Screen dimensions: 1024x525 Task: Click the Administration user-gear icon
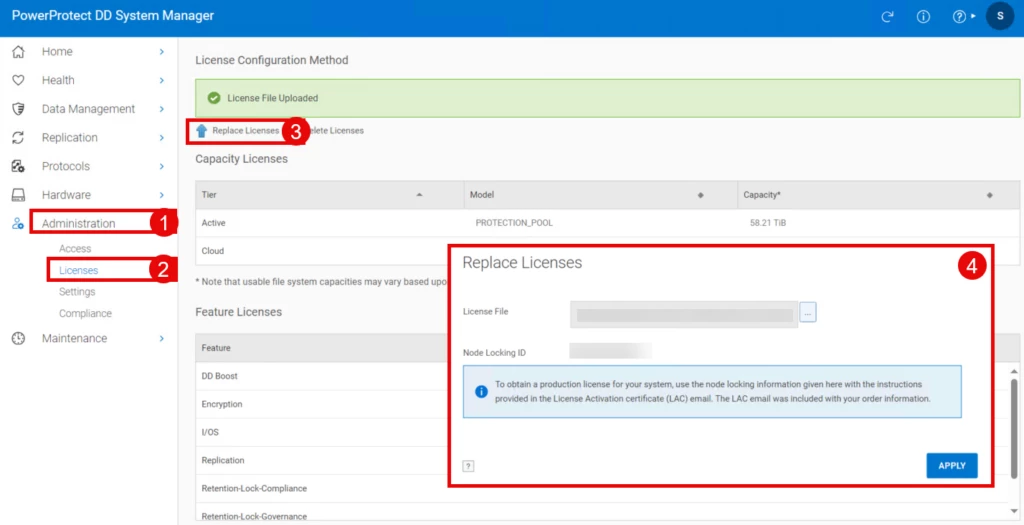coord(18,223)
